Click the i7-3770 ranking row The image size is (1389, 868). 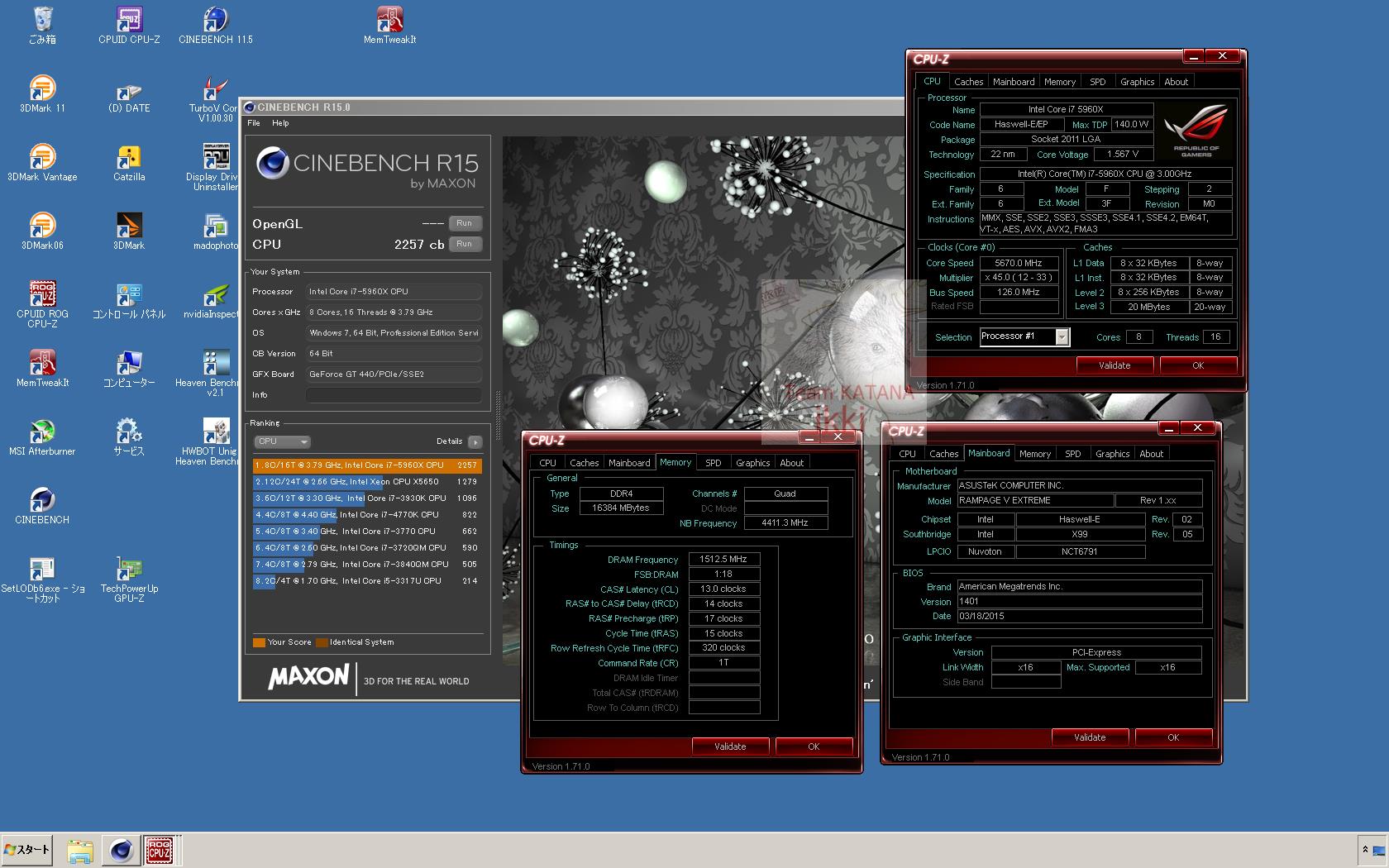367,532
